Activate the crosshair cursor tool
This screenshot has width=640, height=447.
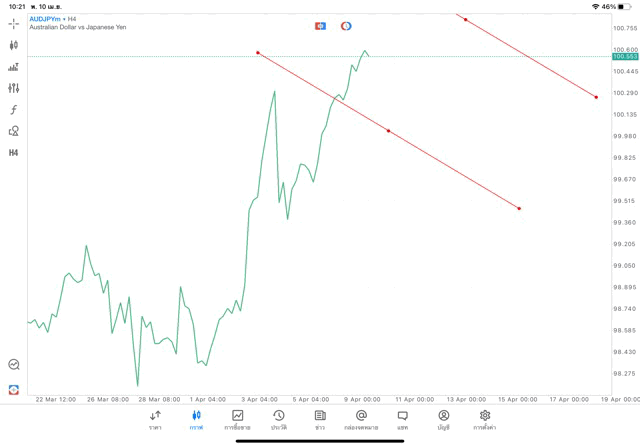tap(14, 23)
